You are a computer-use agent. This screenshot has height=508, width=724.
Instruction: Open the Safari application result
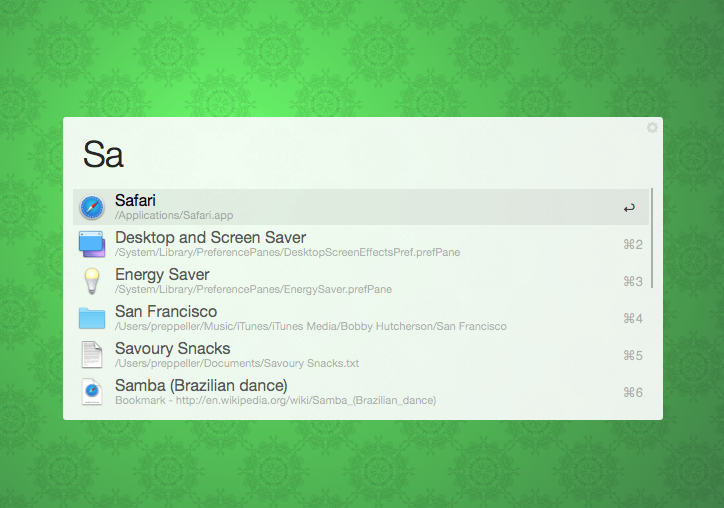[135, 201]
